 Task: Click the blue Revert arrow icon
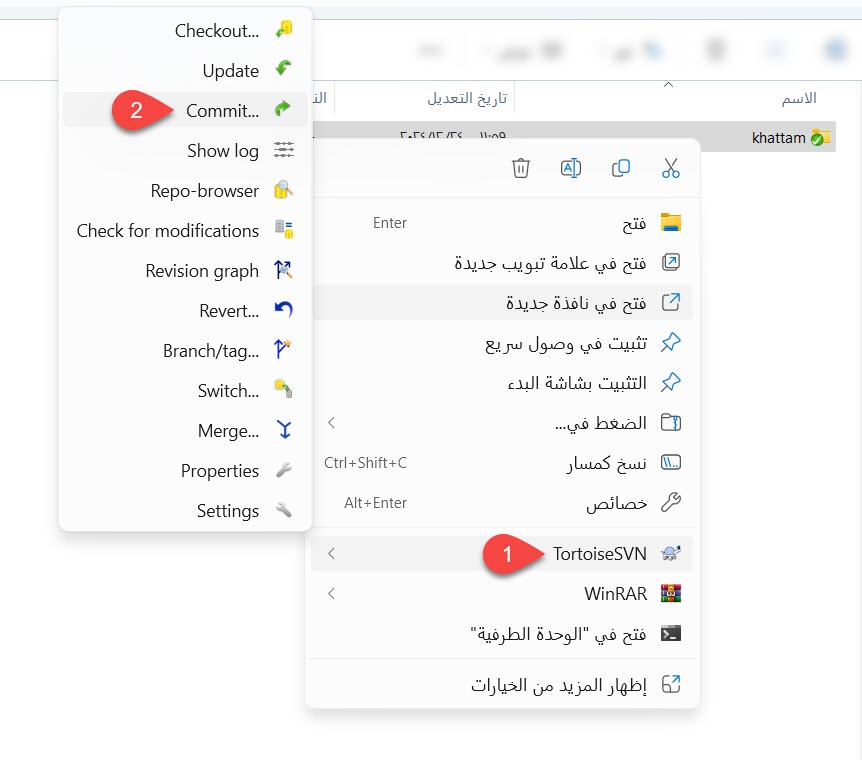tap(284, 310)
